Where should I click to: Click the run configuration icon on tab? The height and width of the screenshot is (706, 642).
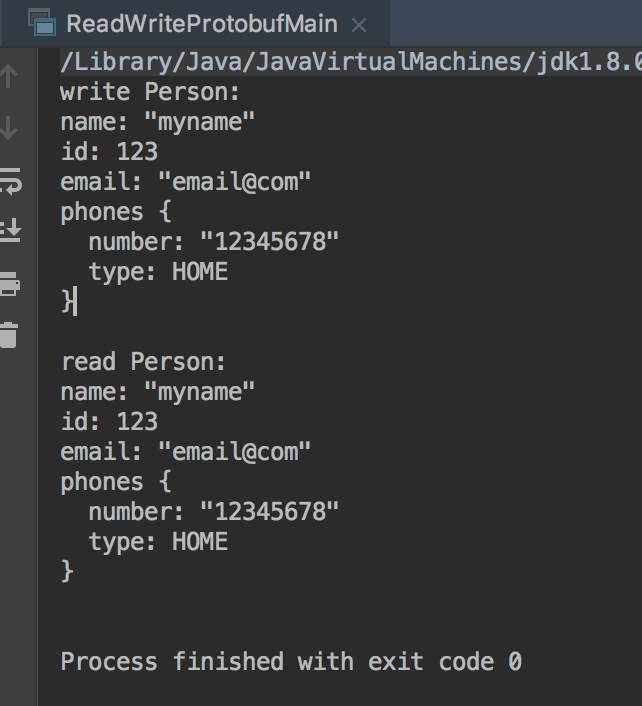pos(40,22)
